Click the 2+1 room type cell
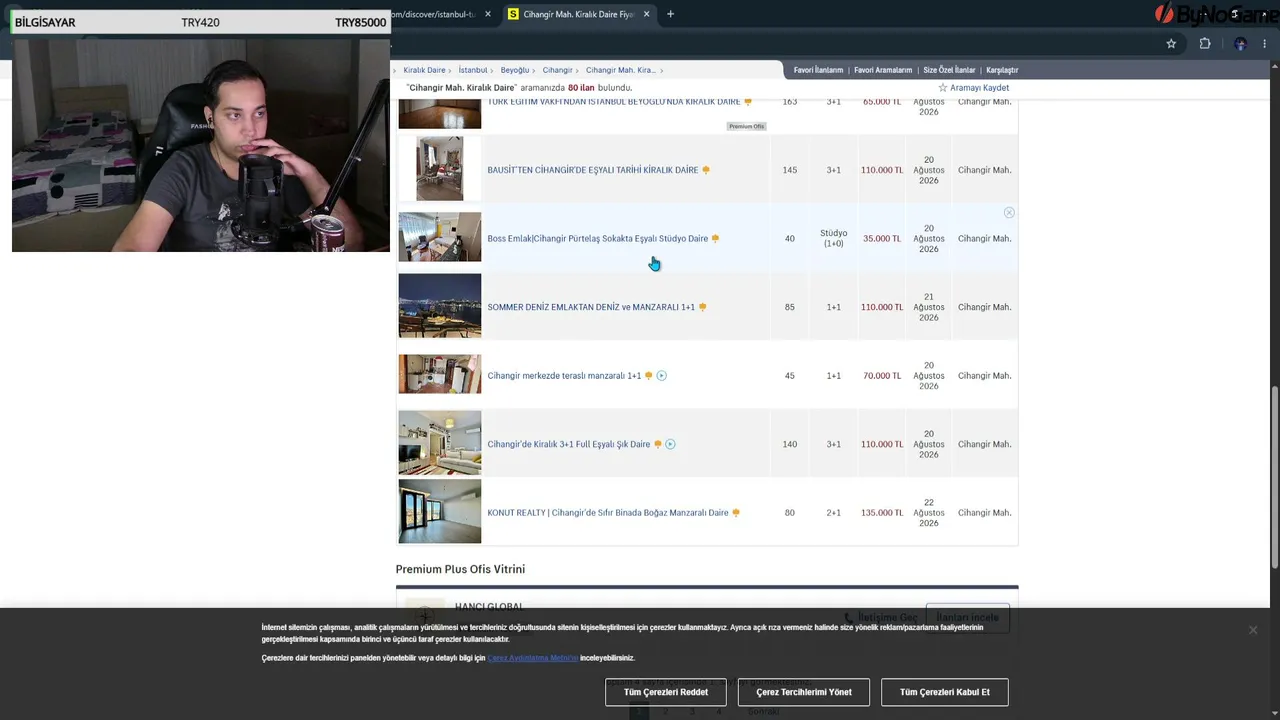 coord(833,513)
